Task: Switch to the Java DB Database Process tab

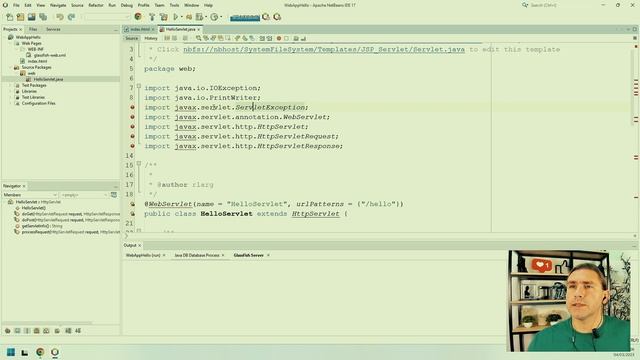Action: tap(197, 255)
